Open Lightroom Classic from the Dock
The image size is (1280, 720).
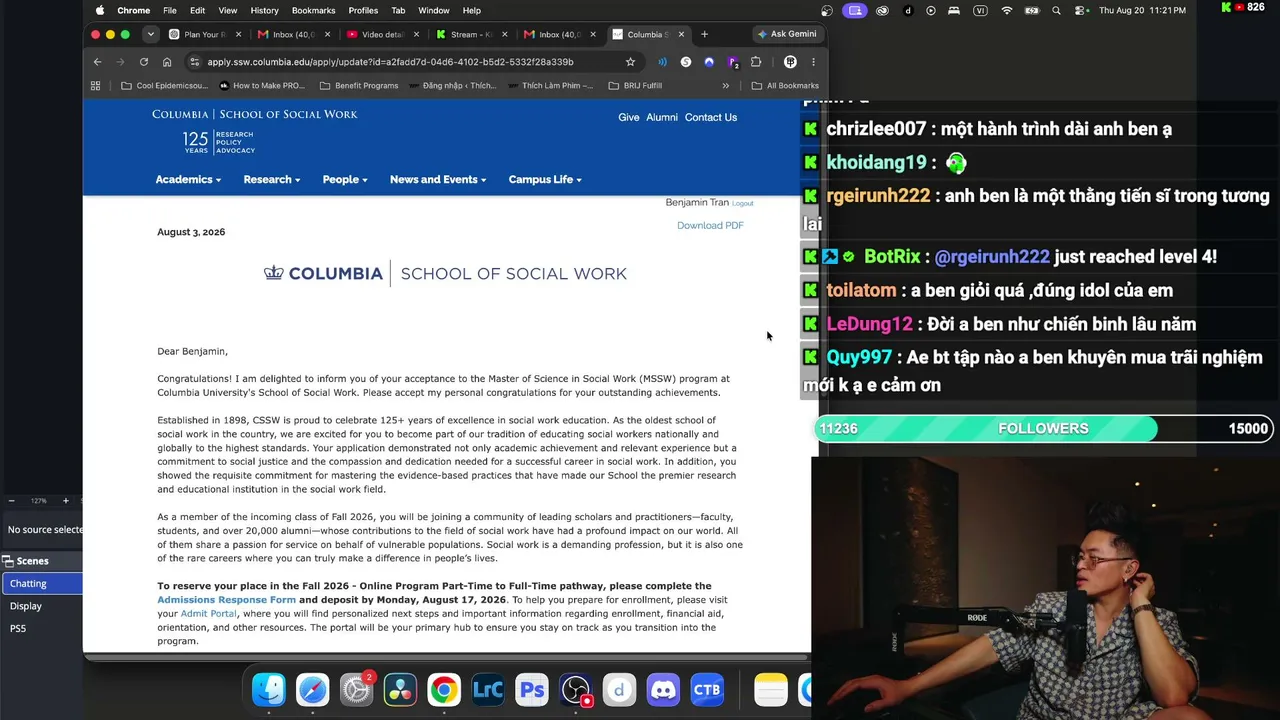point(488,689)
